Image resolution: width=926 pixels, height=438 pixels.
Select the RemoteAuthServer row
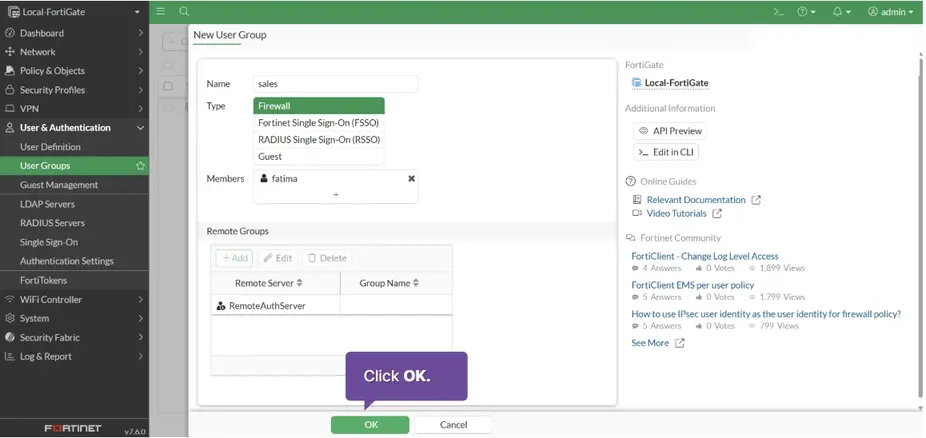(331, 305)
